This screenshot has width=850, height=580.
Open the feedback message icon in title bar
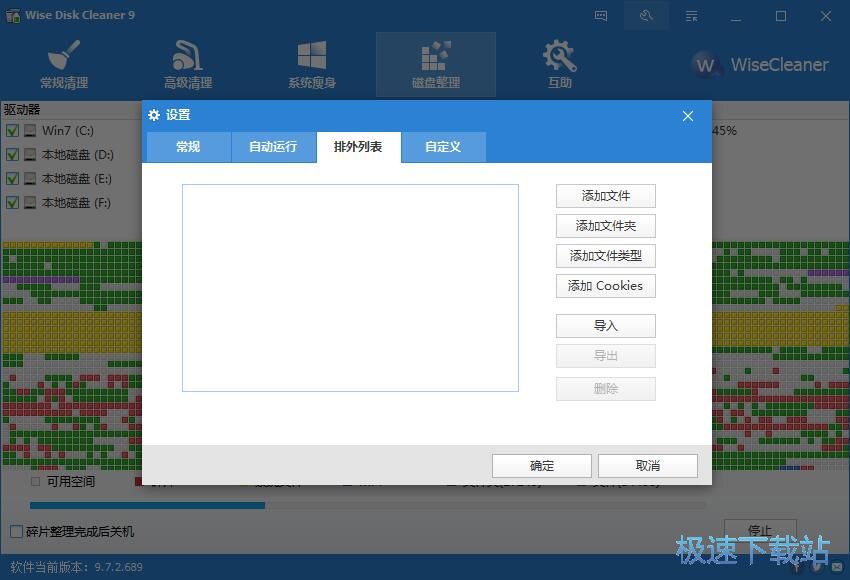coord(601,16)
